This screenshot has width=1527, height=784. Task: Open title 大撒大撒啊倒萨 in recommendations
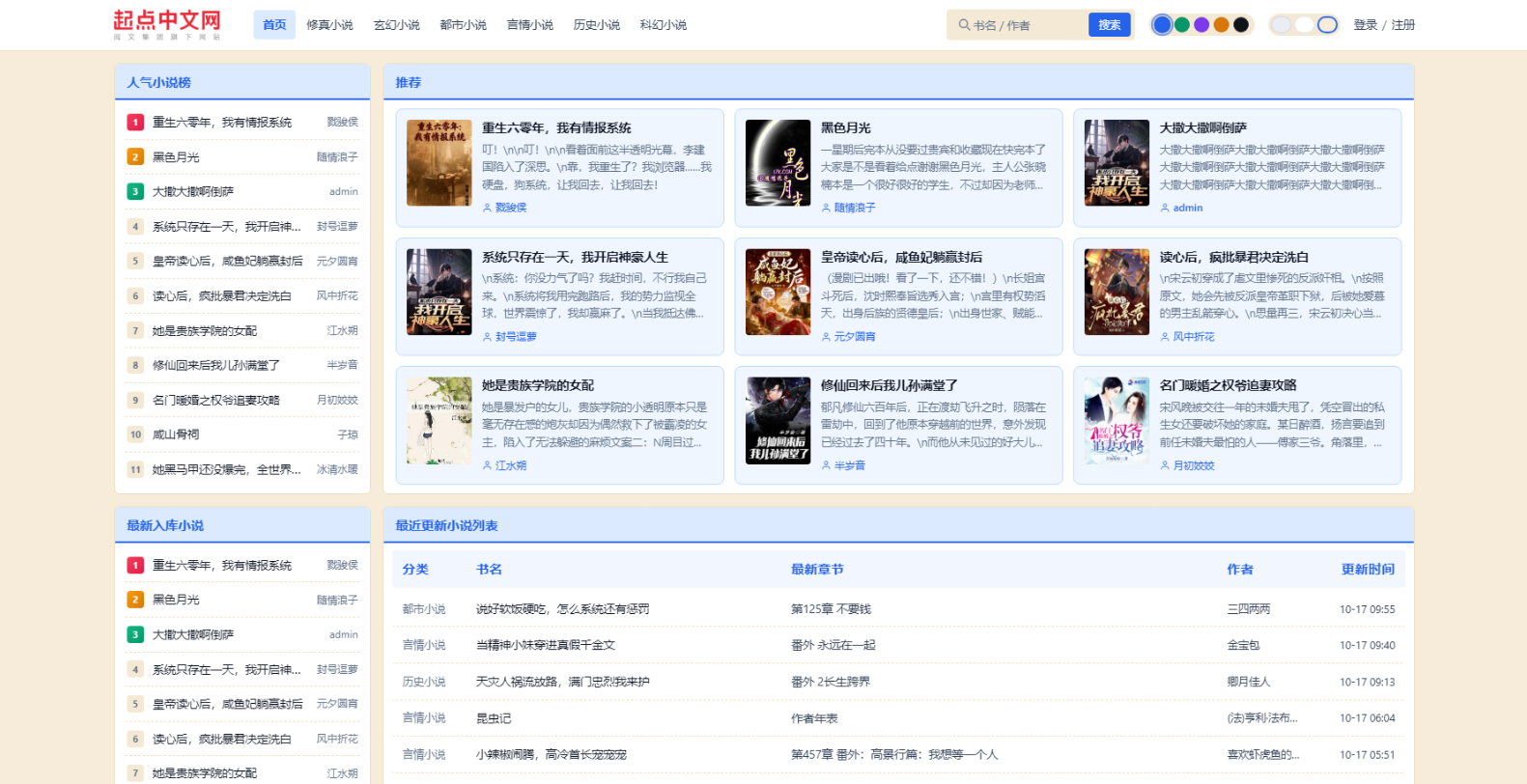coord(1202,128)
